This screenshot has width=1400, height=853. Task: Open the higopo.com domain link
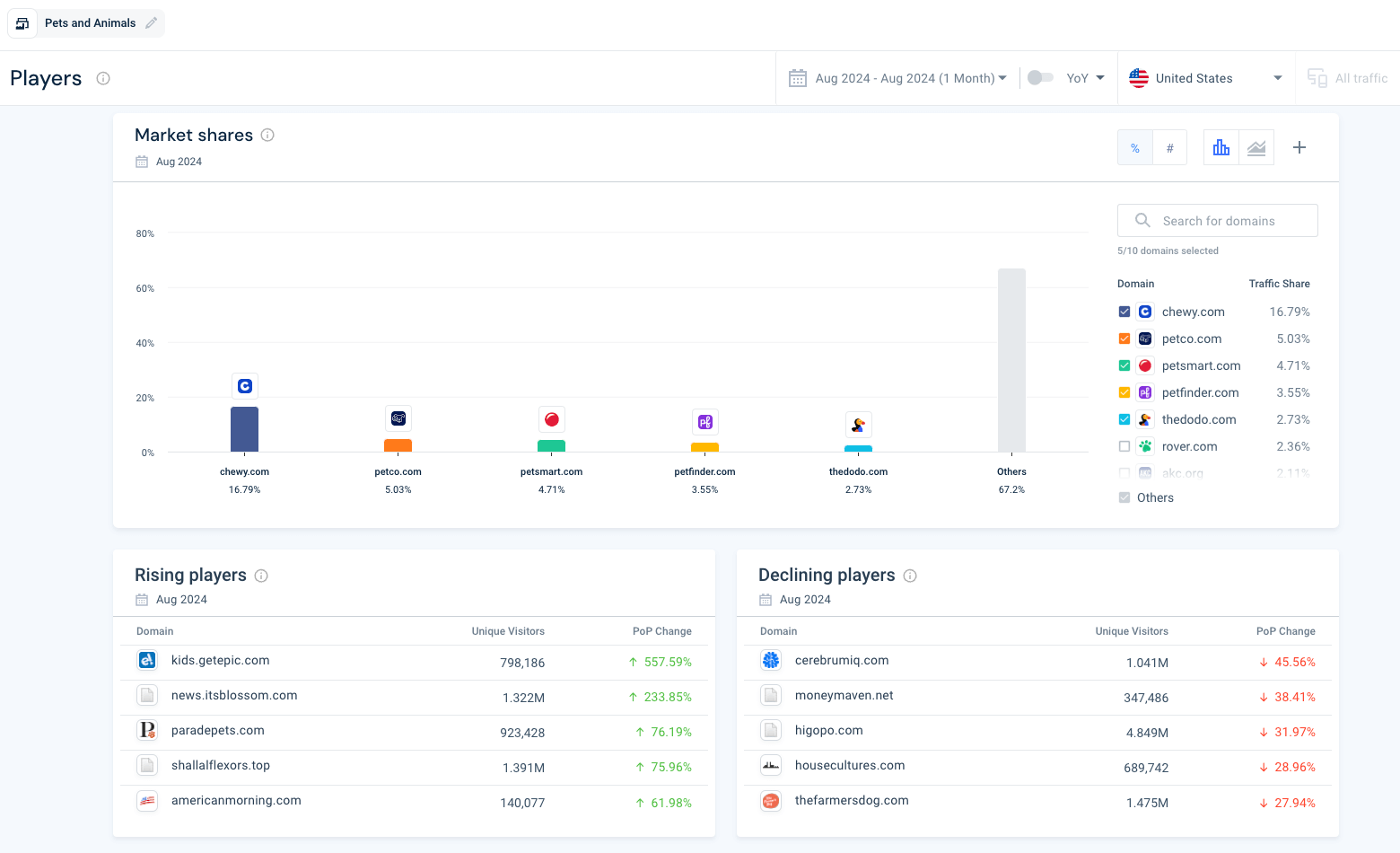[x=828, y=730]
